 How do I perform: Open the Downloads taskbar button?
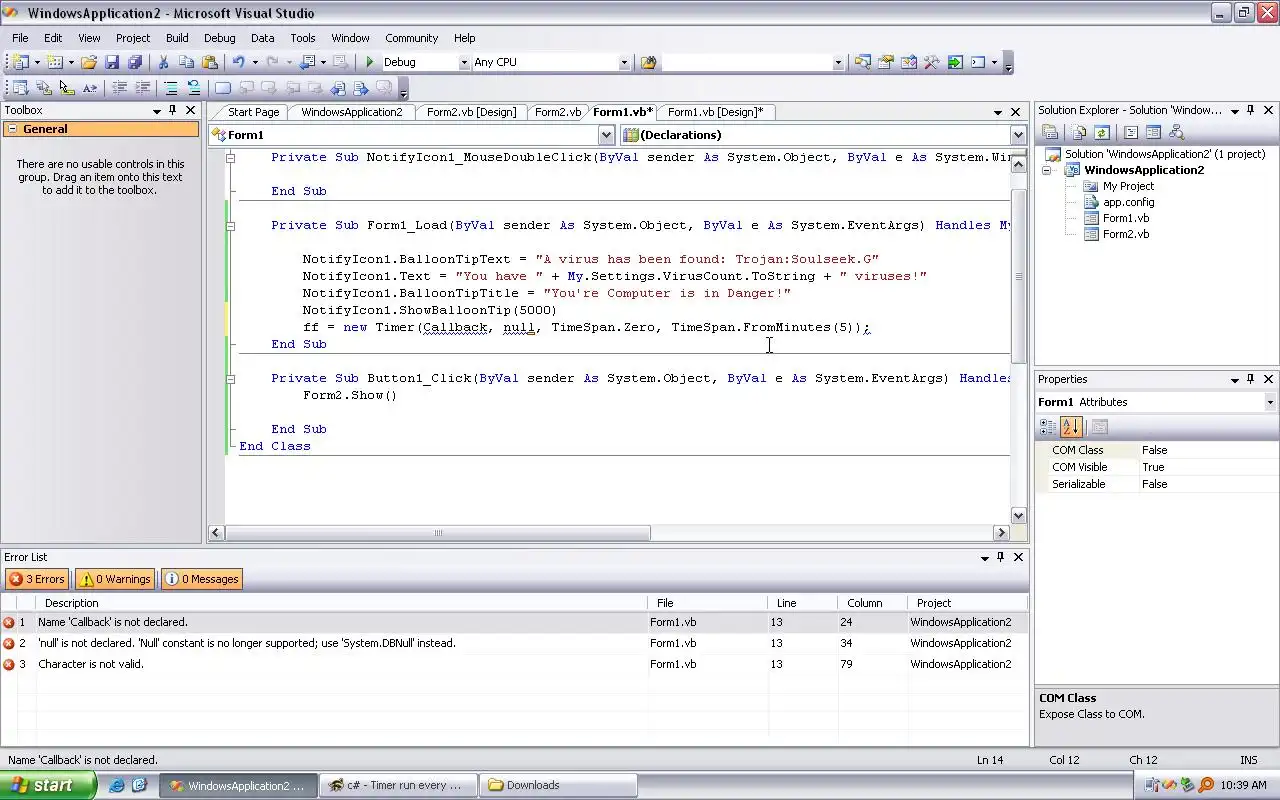click(x=558, y=785)
